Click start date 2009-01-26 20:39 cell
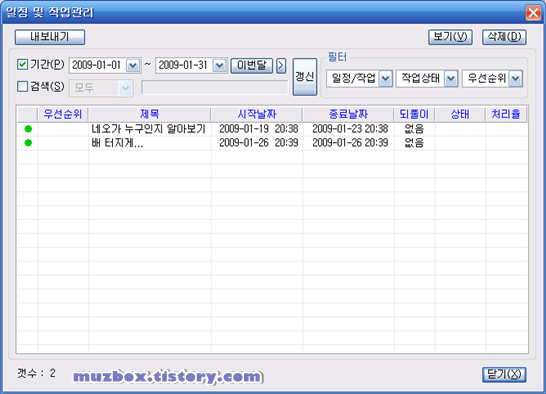546x394 pixels. click(x=258, y=143)
